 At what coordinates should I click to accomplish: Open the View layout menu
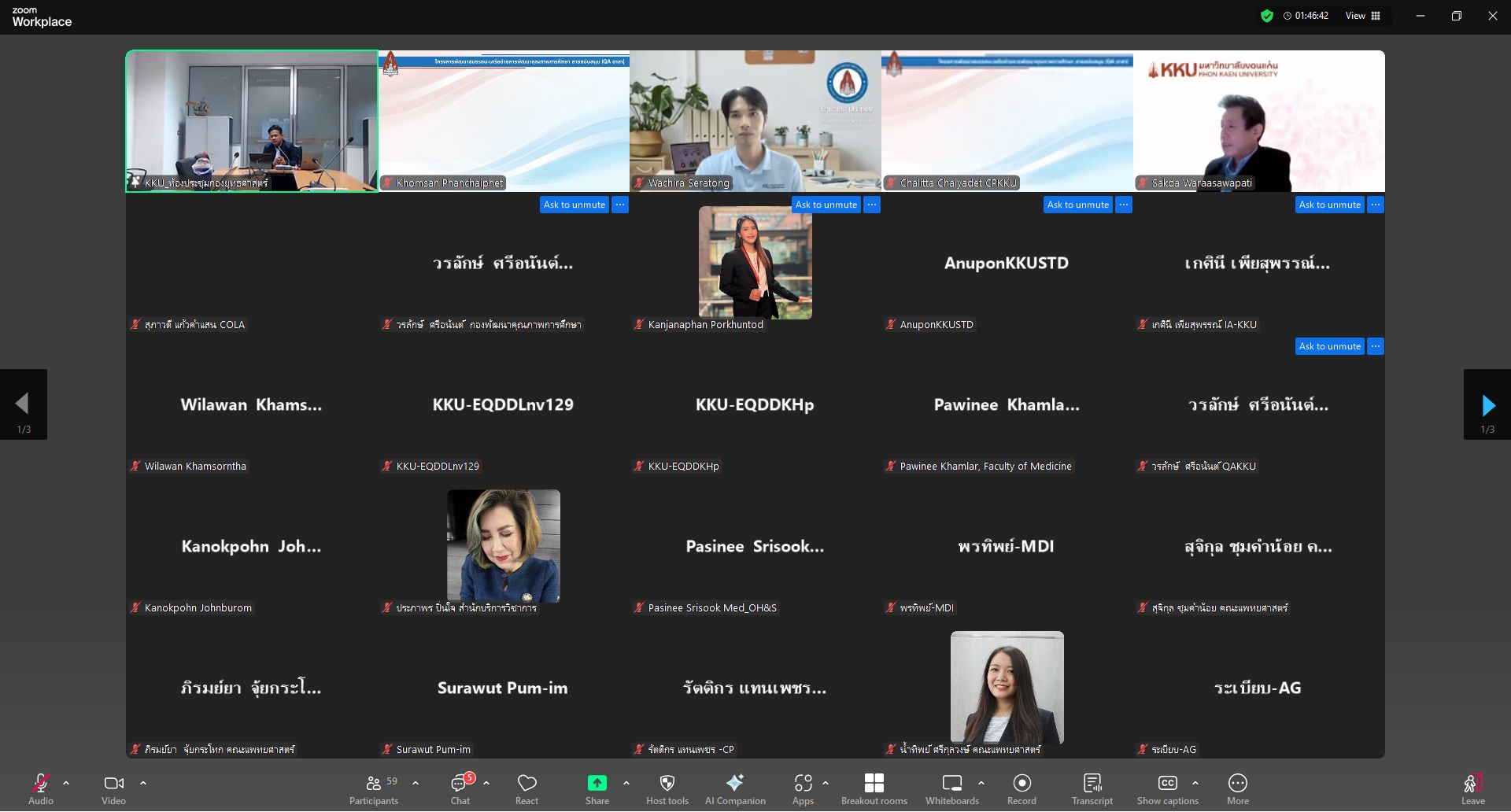(x=1363, y=16)
